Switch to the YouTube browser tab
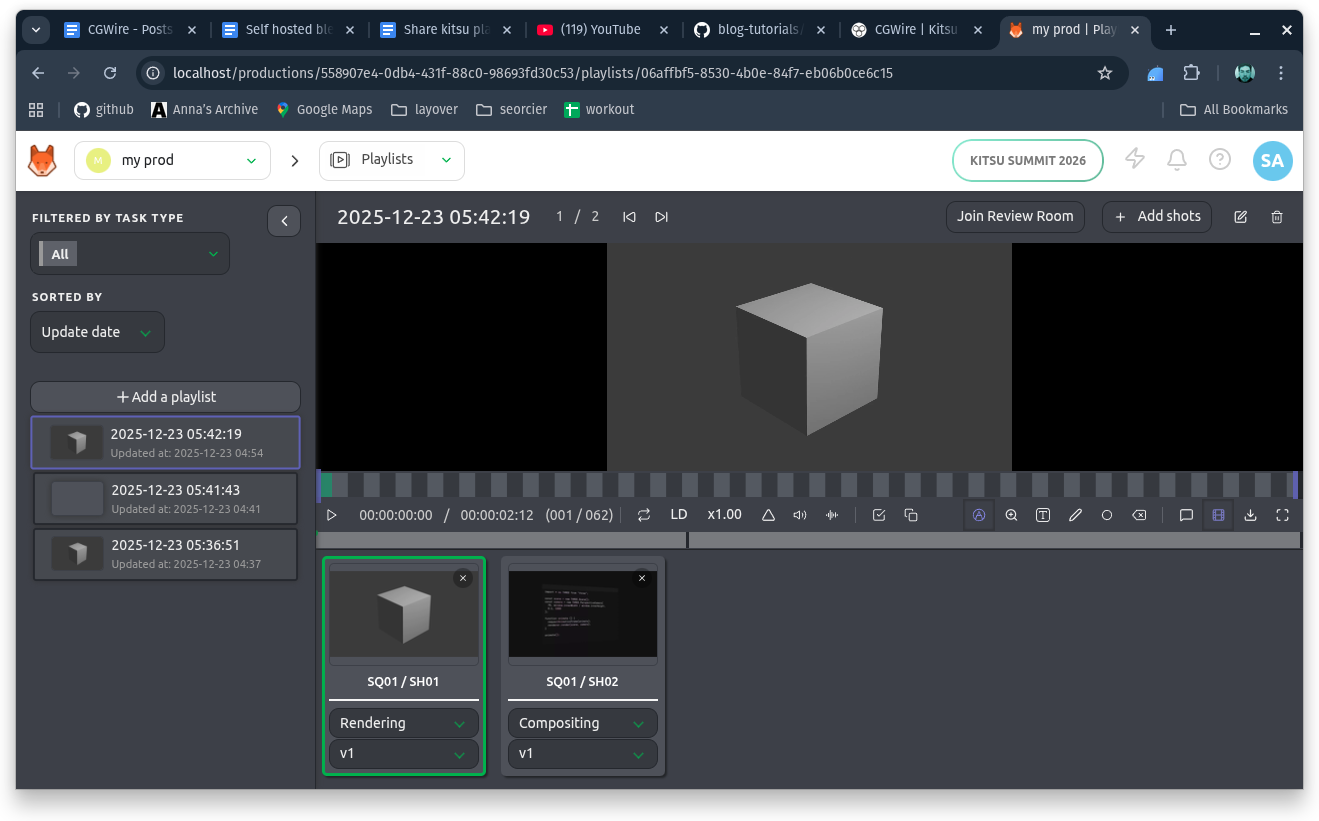Screen dimensions: 1319x821 tap(598, 30)
